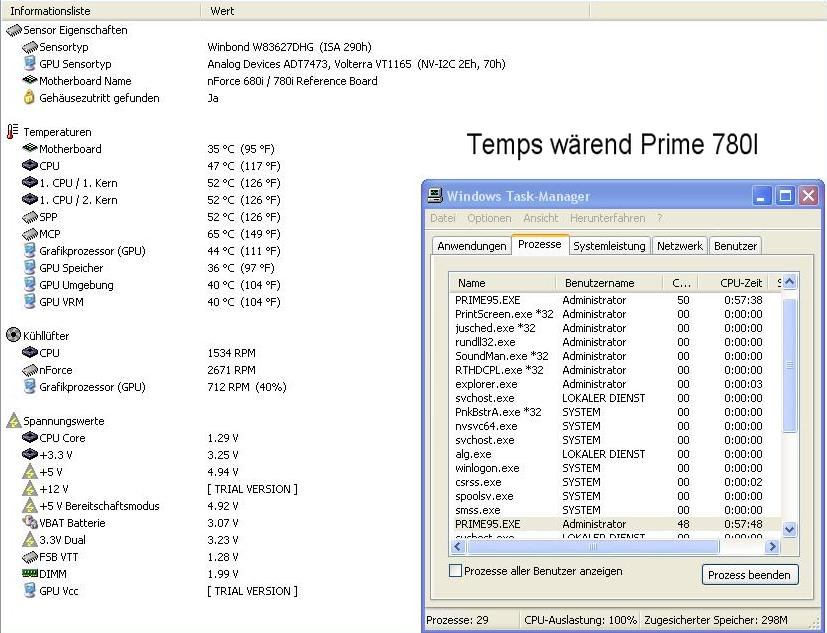Click the +5 V Bereitschaftsmodus row
Image resolution: width=827 pixels, height=633 pixels.
(132, 505)
